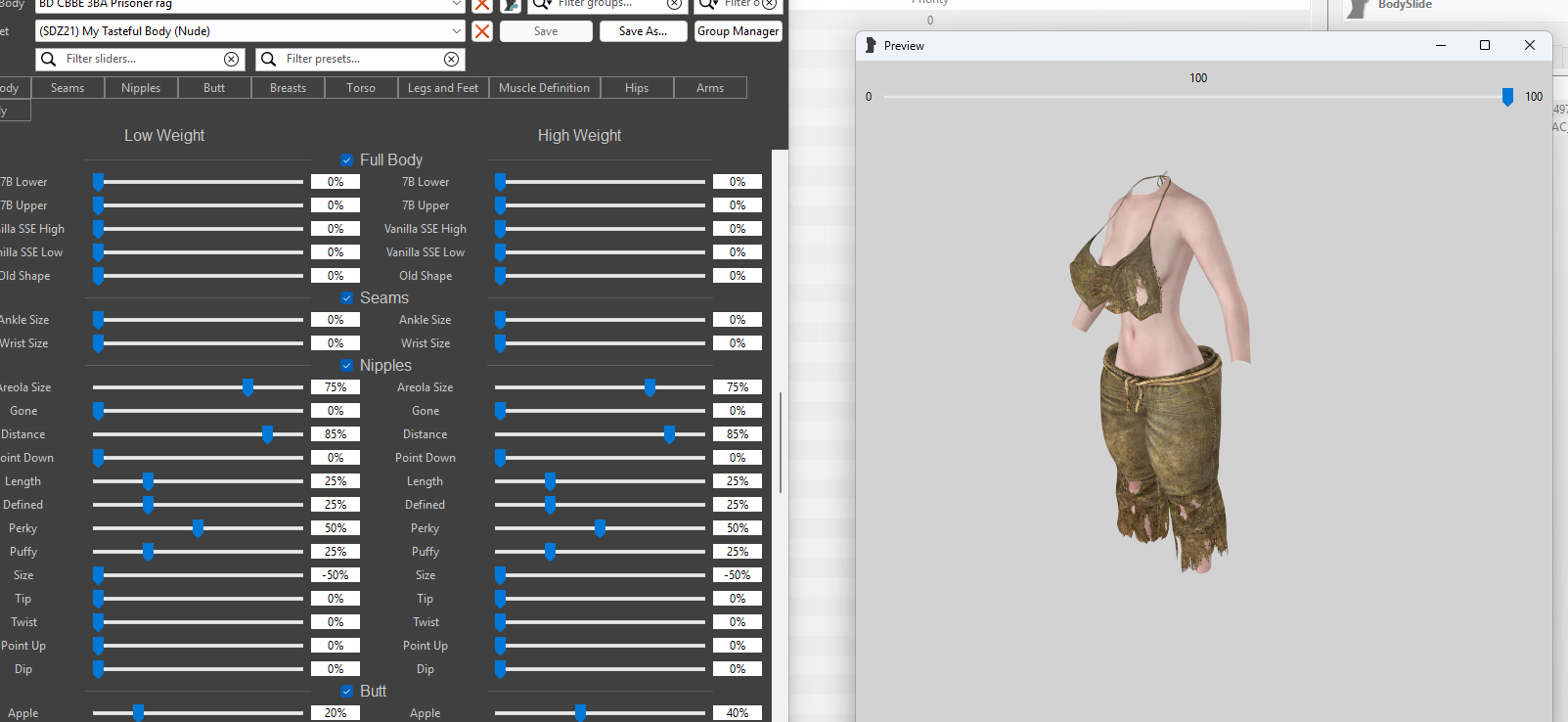
Task: Click the Low Weight 7B Lower slider
Action: pyautogui.click(x=199, y=182)
